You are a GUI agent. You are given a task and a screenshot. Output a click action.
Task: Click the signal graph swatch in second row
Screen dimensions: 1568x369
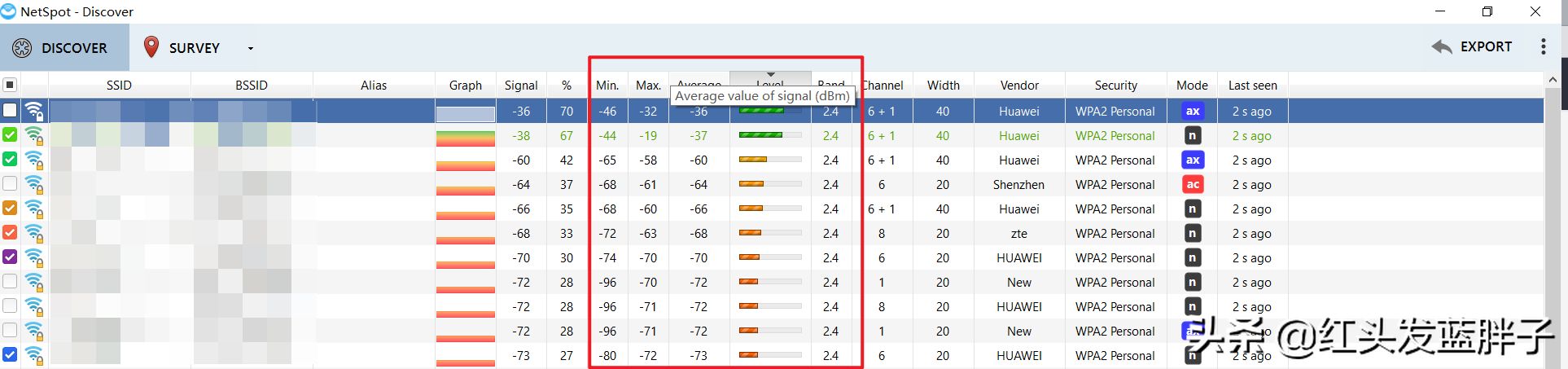click(465, 137)
